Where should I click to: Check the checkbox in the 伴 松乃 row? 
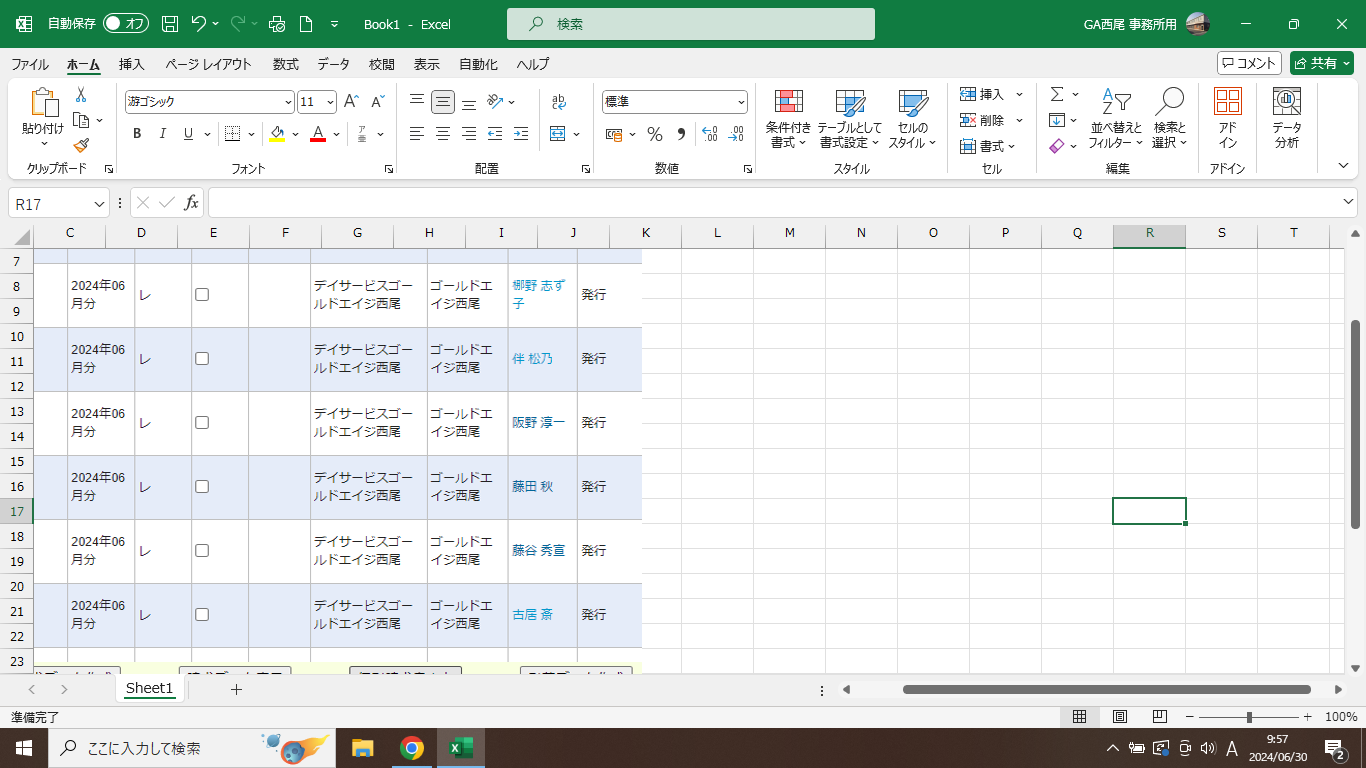tap(202, 359)
